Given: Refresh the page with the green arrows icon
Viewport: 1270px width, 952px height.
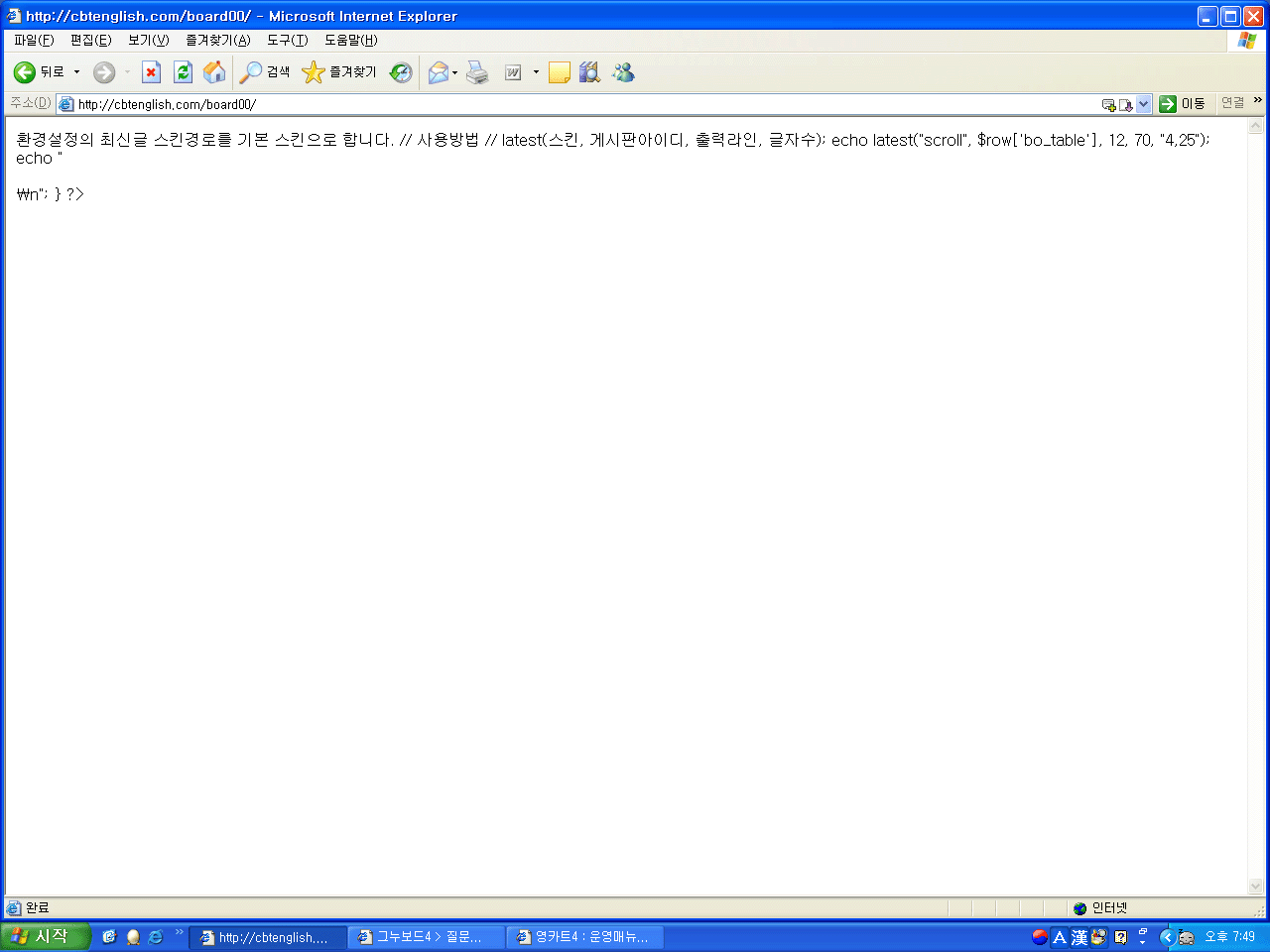Looking at the screenshot, I should [x=183, y=72].
